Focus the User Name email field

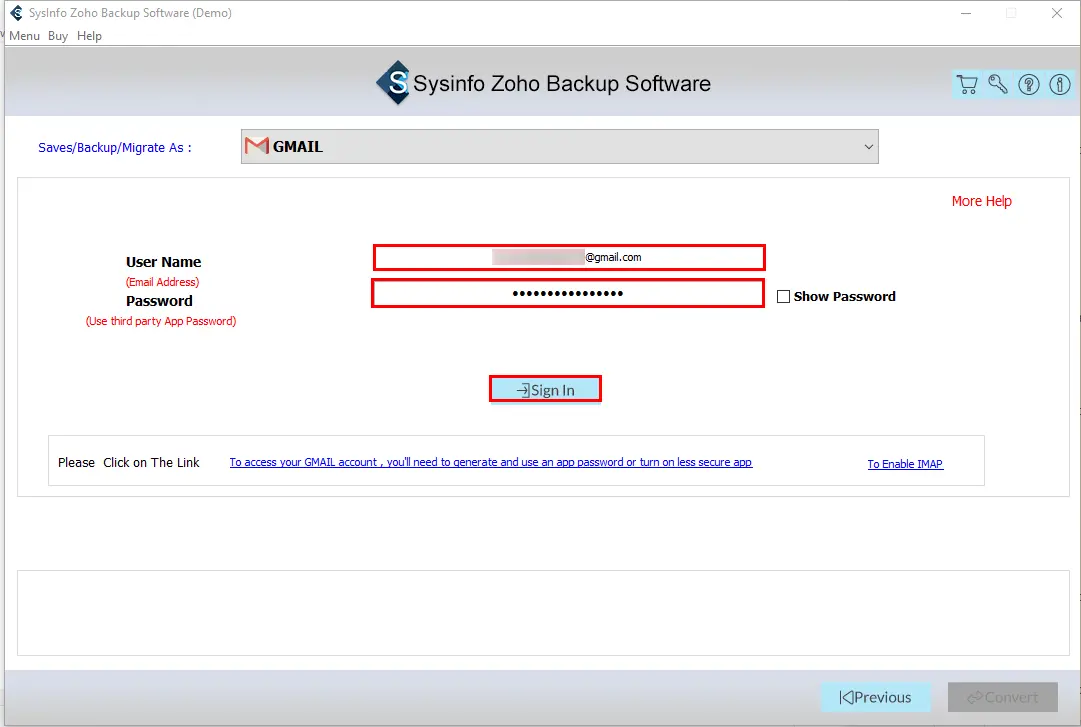coord(569,257)
